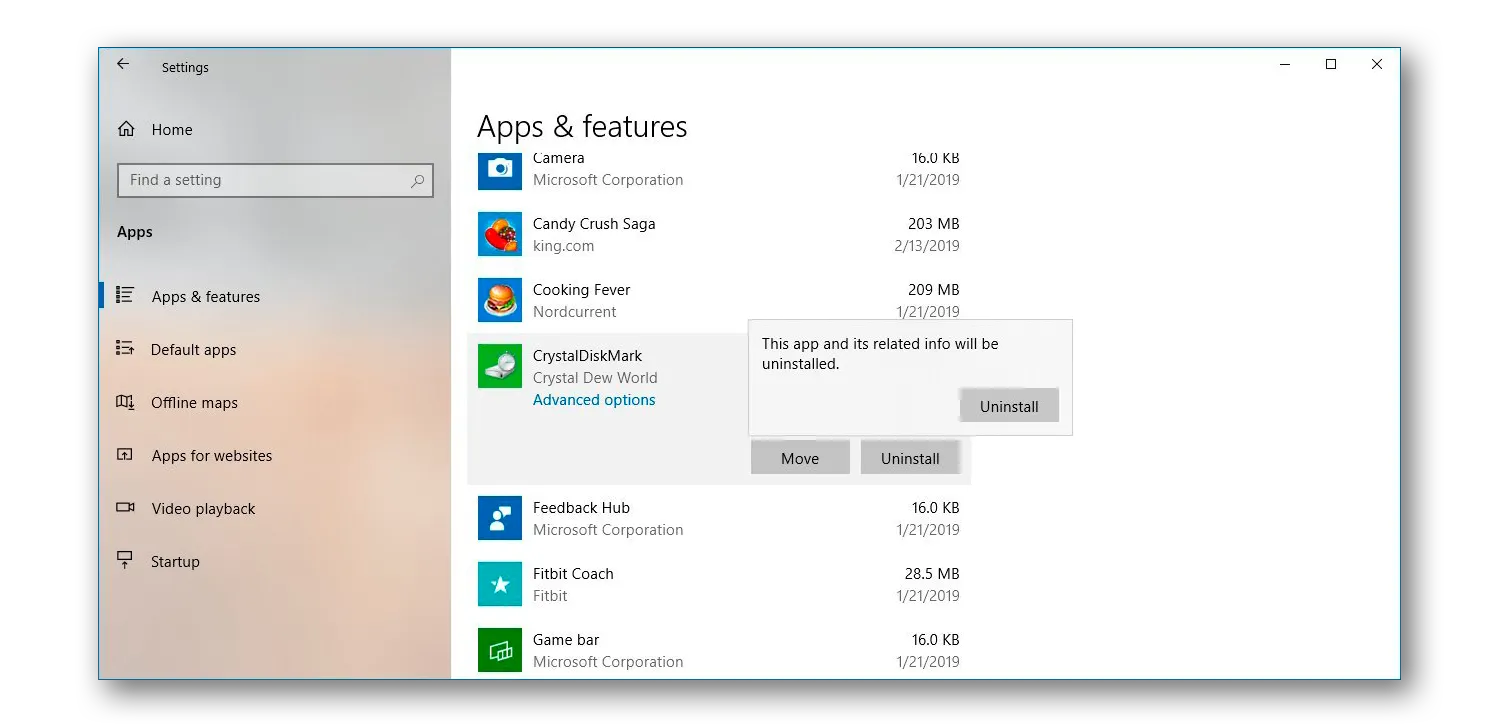This screenshot has width=1499, height=728.
Task: Click the Game bar app icon
Action: click(x=499, y=650)
